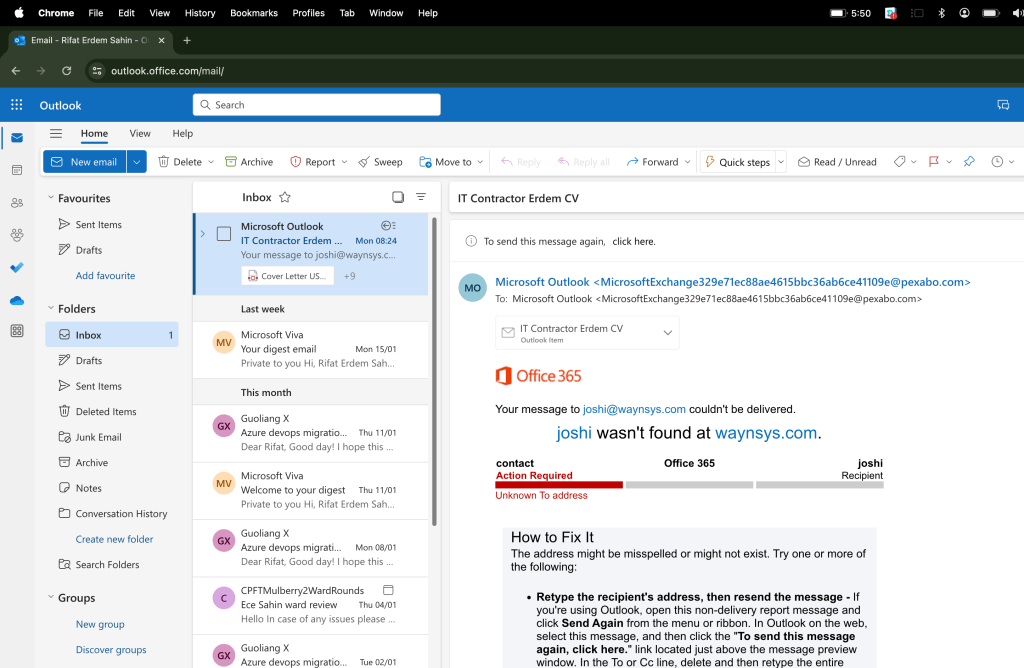1024x668 pixels.
Task: Open OneDrive cloud app
Action: (x=17, y=300)
